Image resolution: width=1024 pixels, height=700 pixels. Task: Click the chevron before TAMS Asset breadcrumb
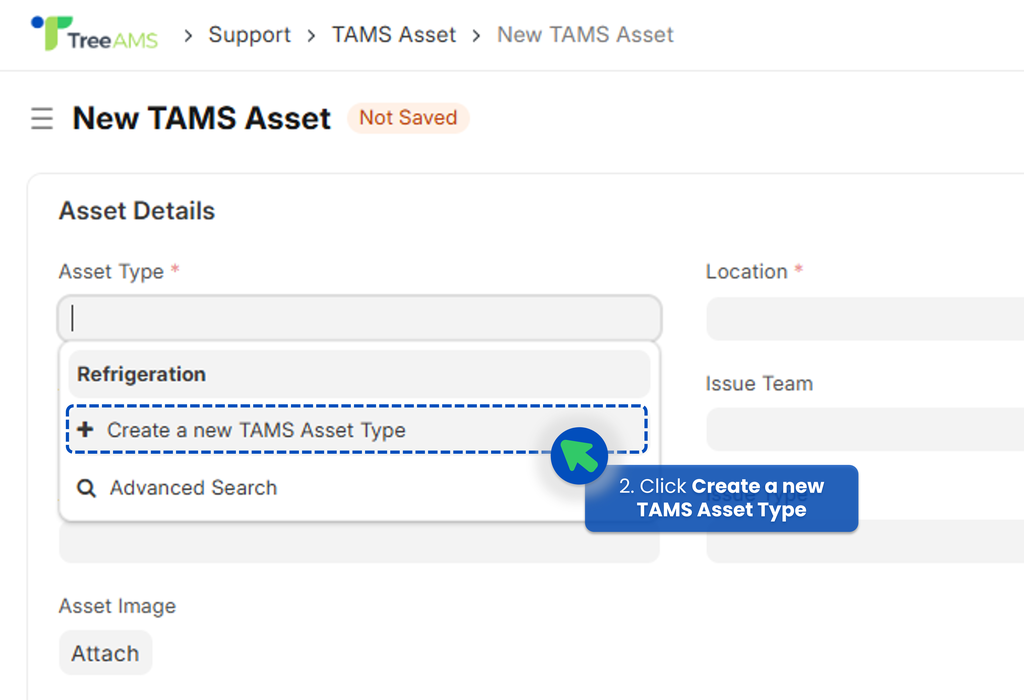point(312,35)
